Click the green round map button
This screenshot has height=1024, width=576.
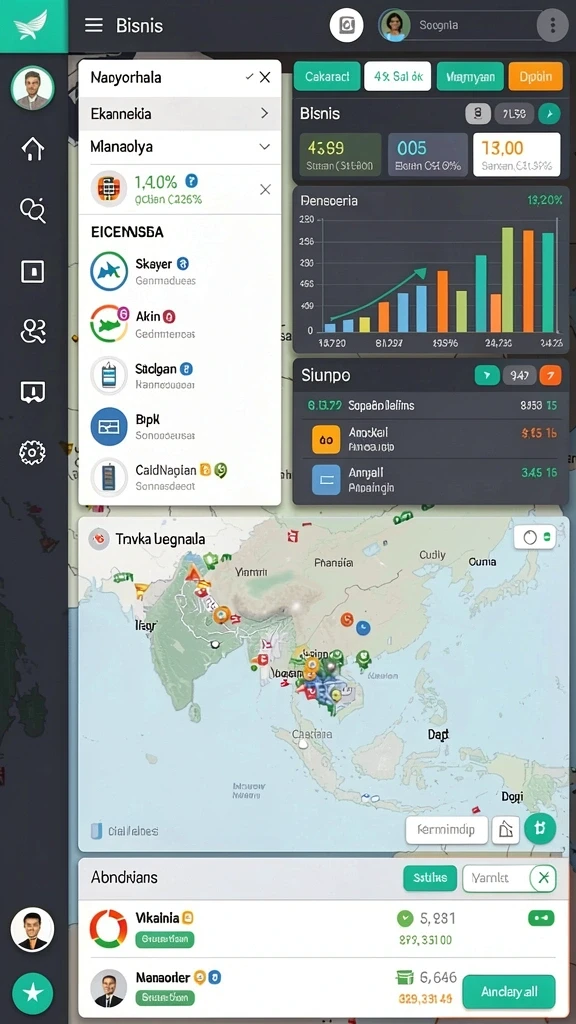540,828
